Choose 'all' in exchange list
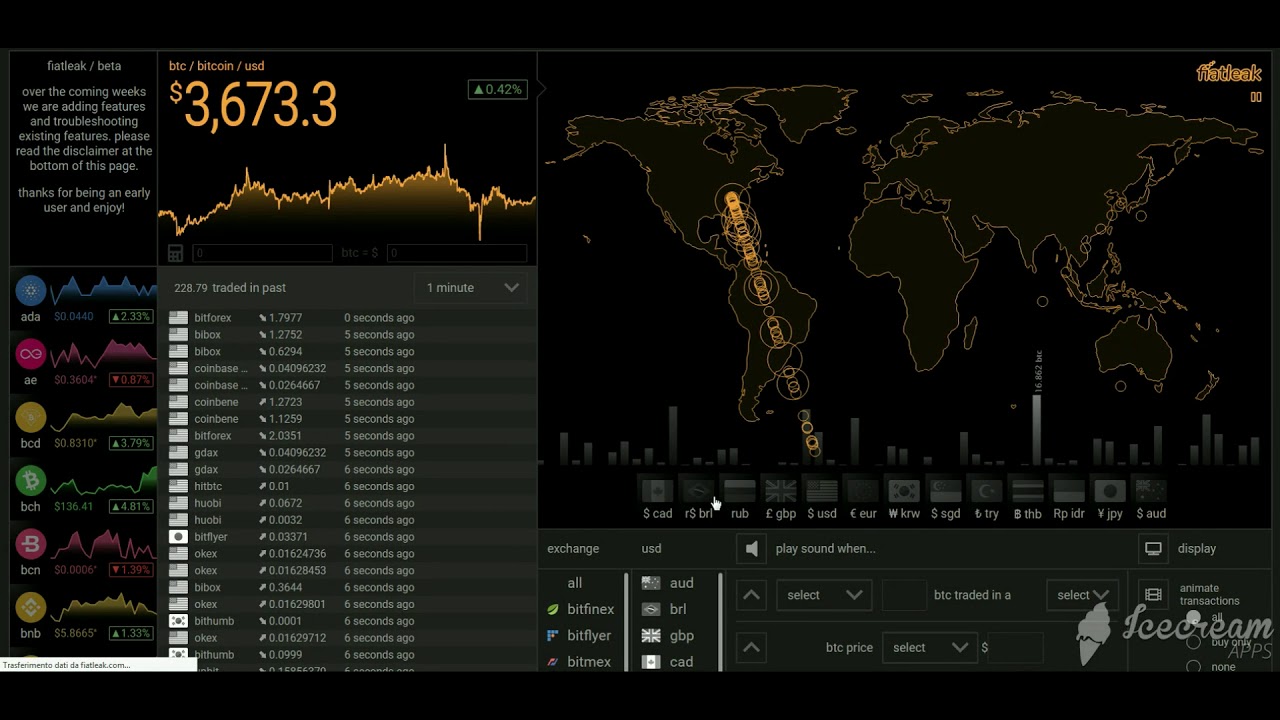The height and width of the screenshot is (720, 1280). 574,583
